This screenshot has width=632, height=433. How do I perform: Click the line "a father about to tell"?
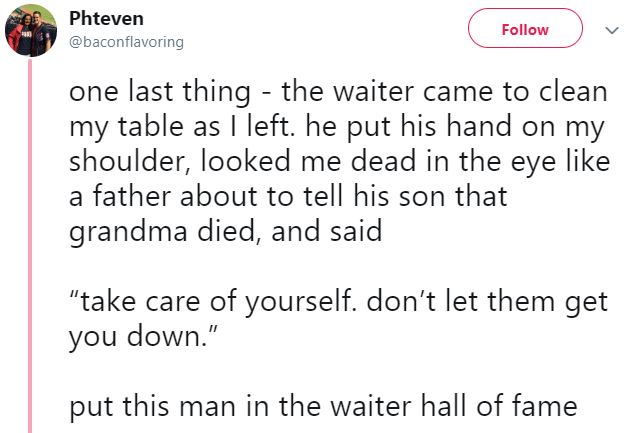[288, 196]
